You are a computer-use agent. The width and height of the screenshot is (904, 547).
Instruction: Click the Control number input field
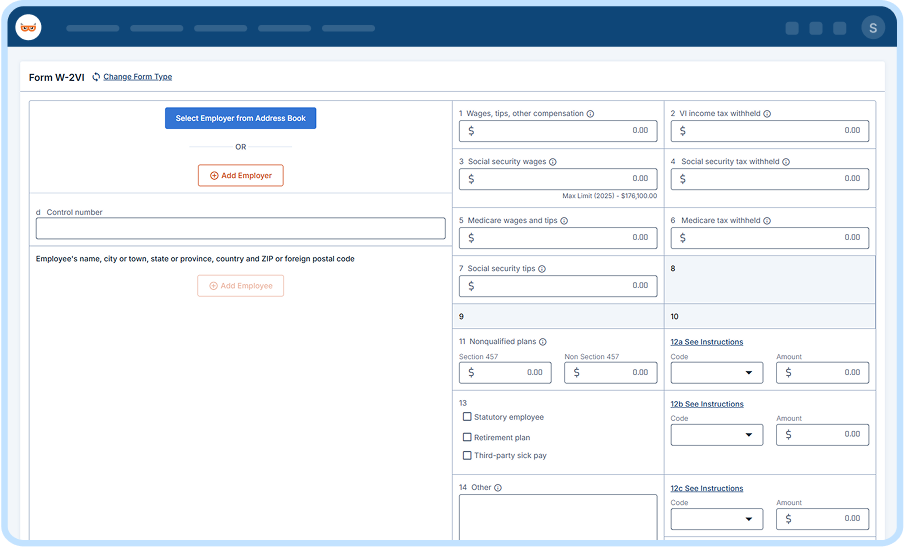coord(240,228)
